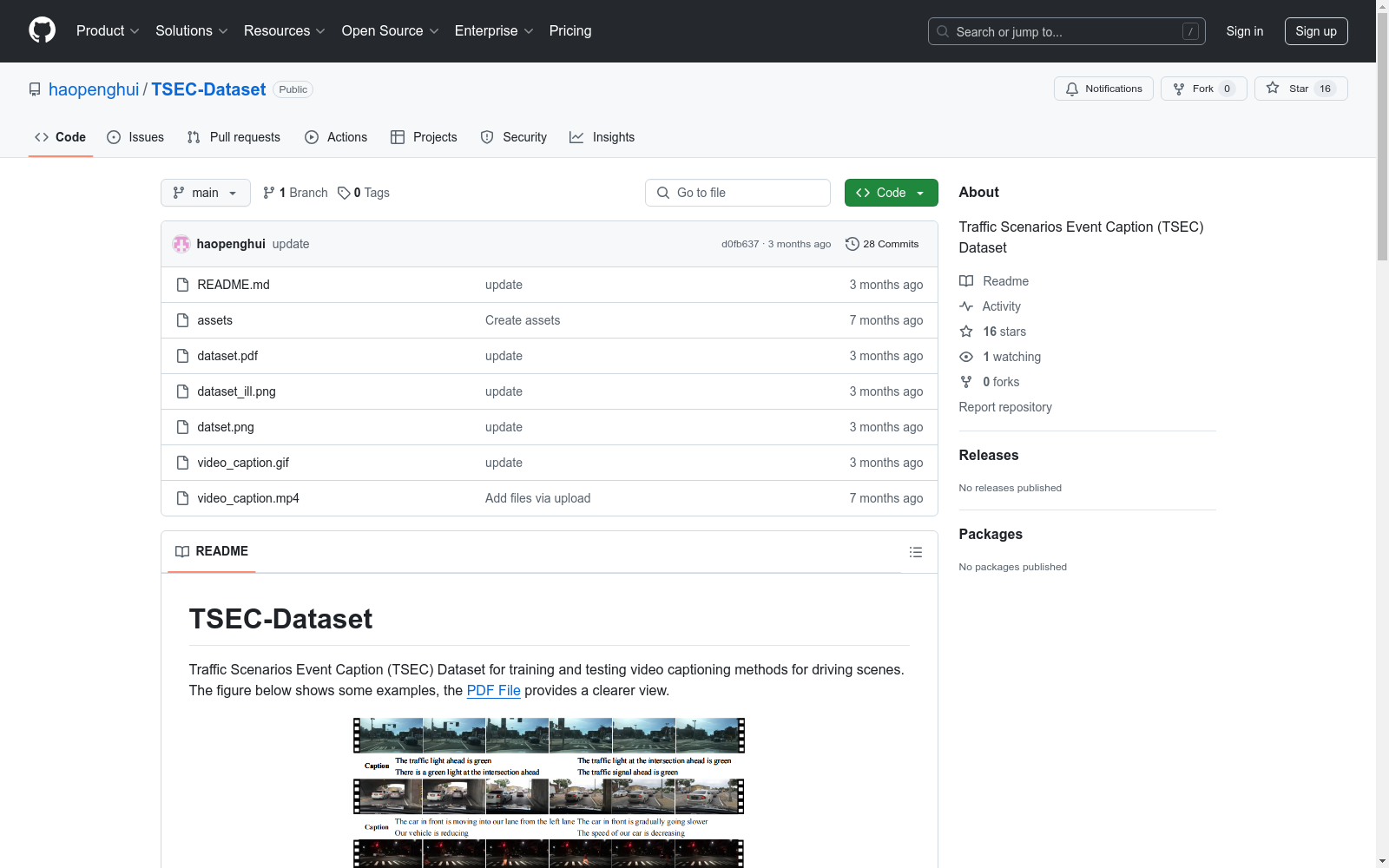
Task: Open the Releases heading link
Action: tap(989, 455)
